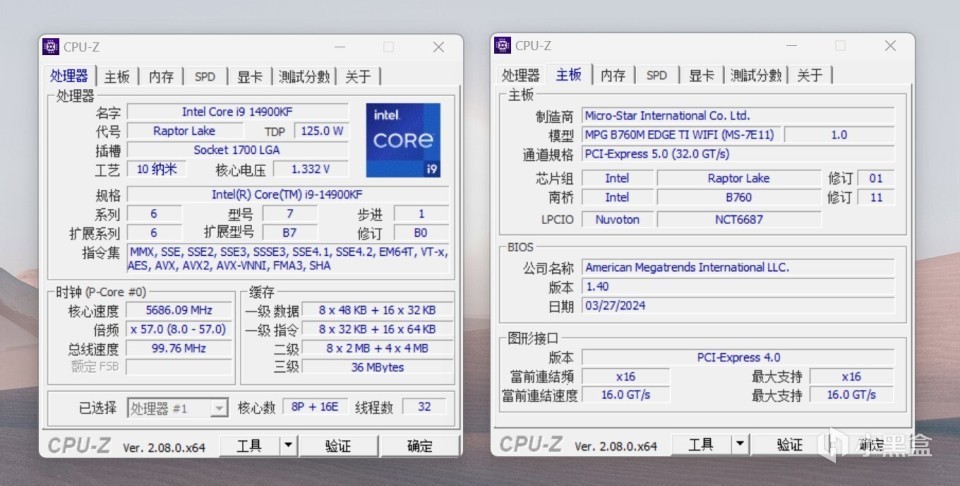
Task: Open 测試分數 tab in right window
Action: (x=756, y=75)
